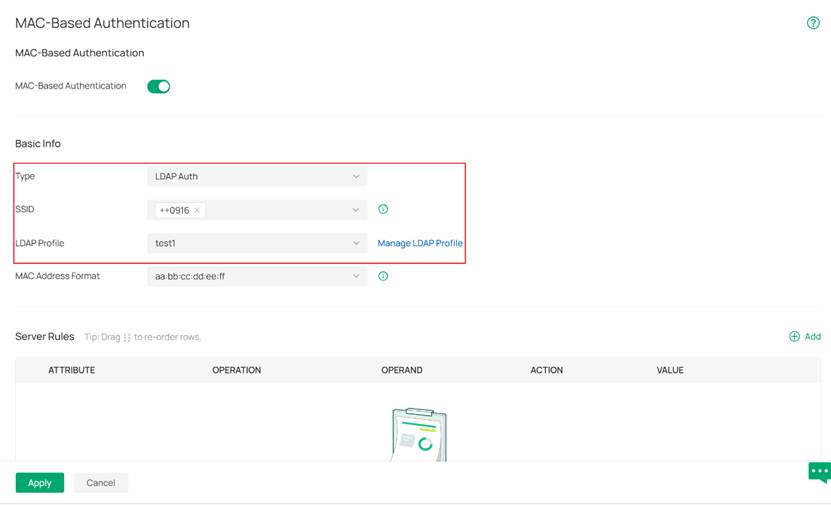Toggle MAC-Based Authentication switch off

(158, 86)
